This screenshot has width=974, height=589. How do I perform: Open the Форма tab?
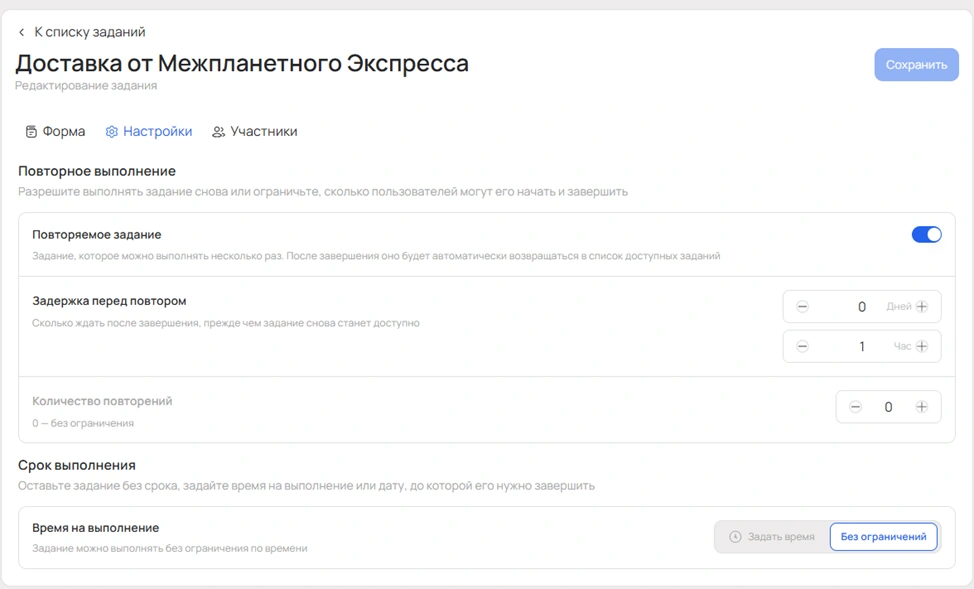pos(55,132)
